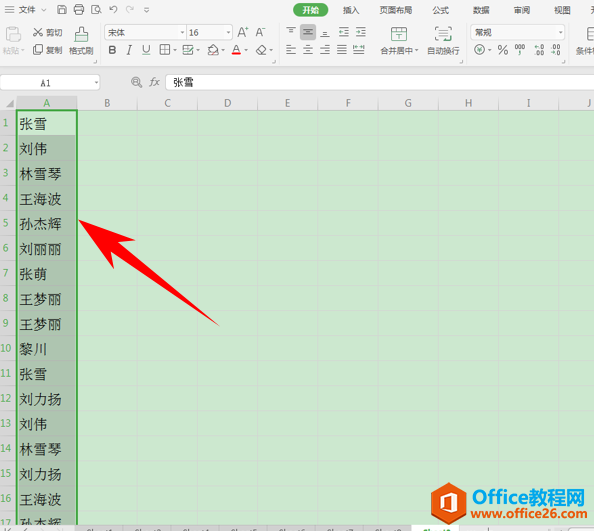Click the formula bar input showing 张雪
594x531 pixels.
tap(380, 82)
